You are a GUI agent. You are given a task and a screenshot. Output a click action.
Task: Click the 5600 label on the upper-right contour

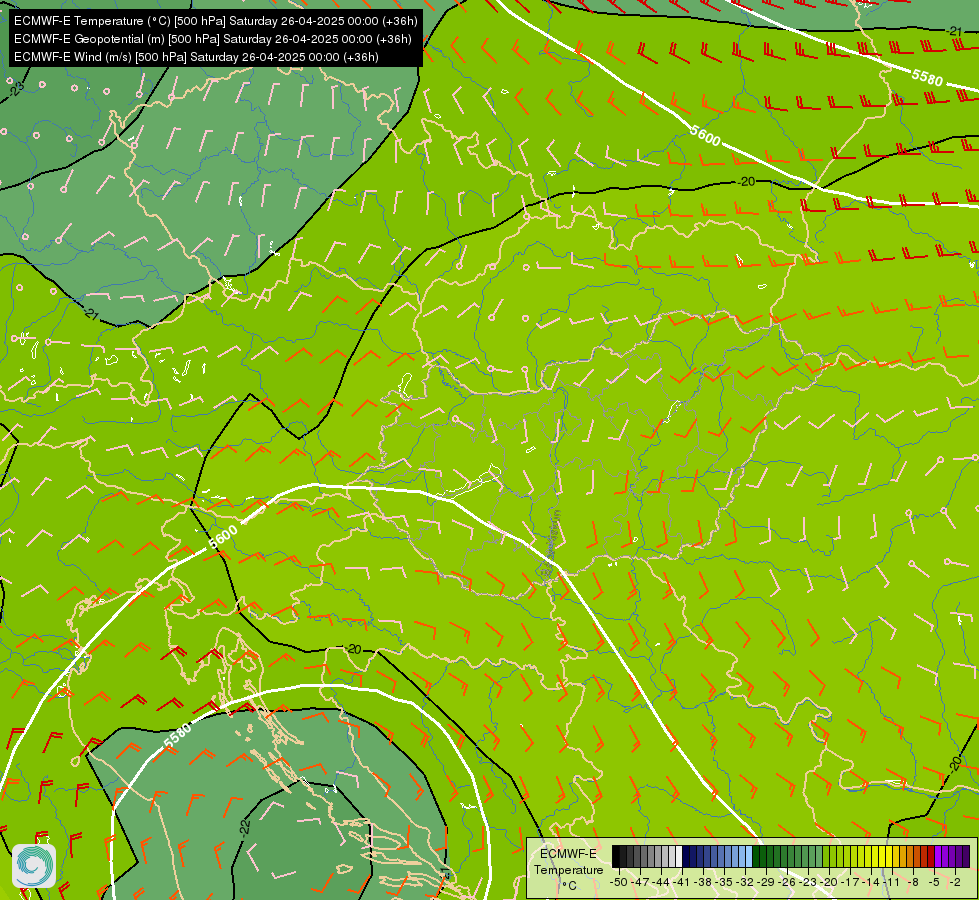coord(706,136)
